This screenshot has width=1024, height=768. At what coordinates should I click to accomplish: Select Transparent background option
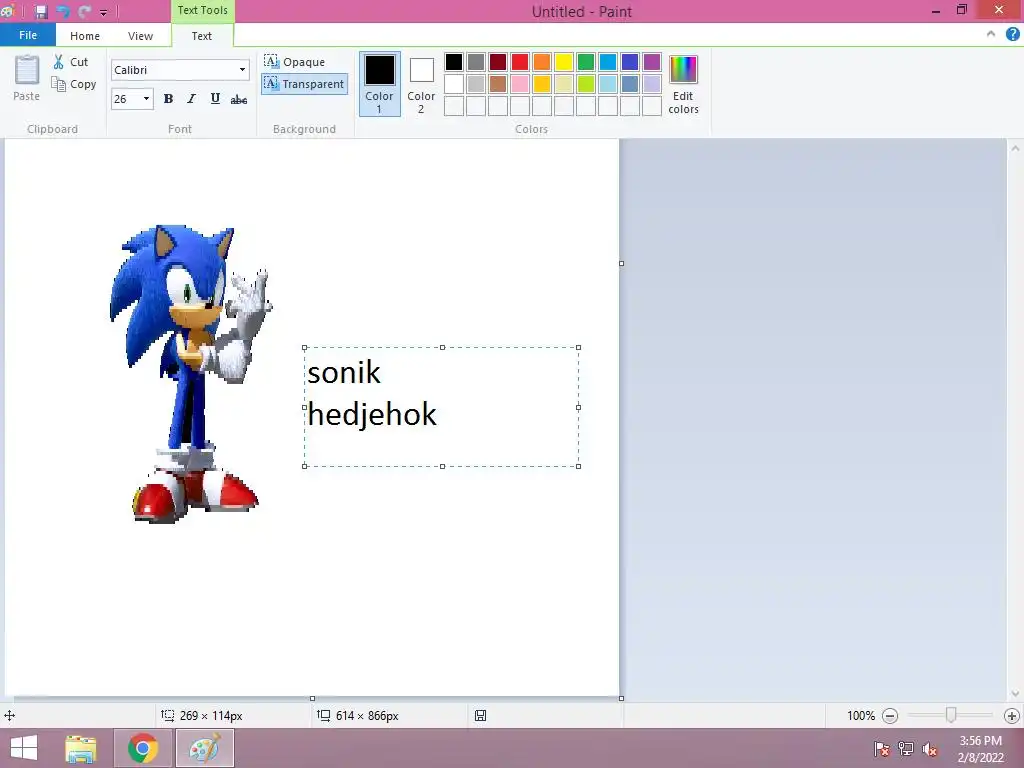coord(304,84)
